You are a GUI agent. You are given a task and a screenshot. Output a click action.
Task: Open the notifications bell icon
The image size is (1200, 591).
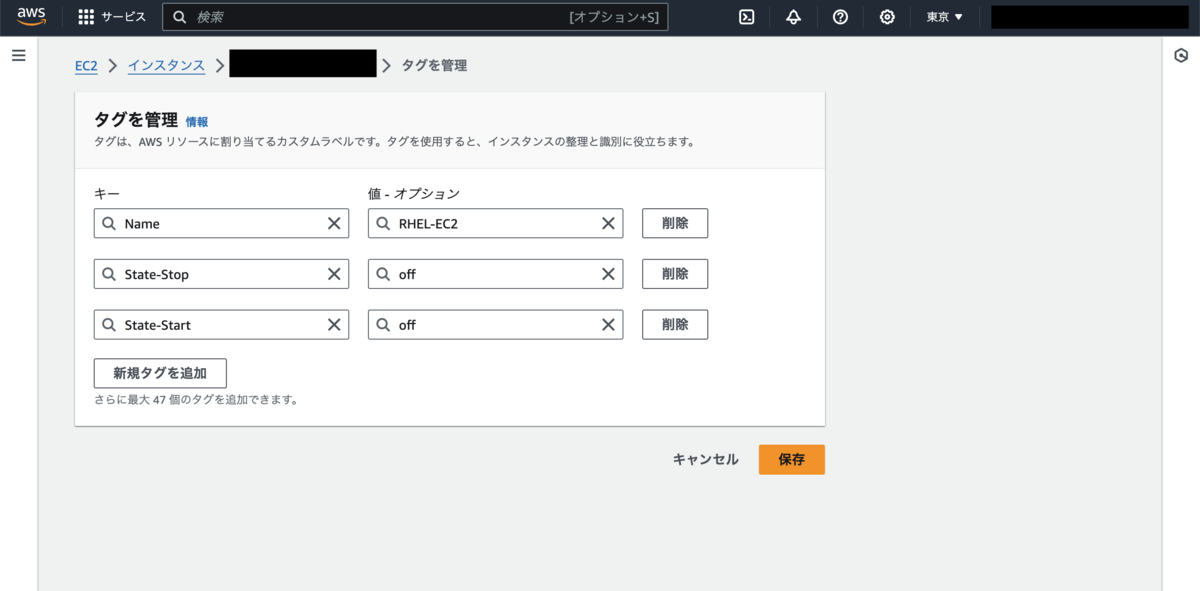tap(793, 17)
